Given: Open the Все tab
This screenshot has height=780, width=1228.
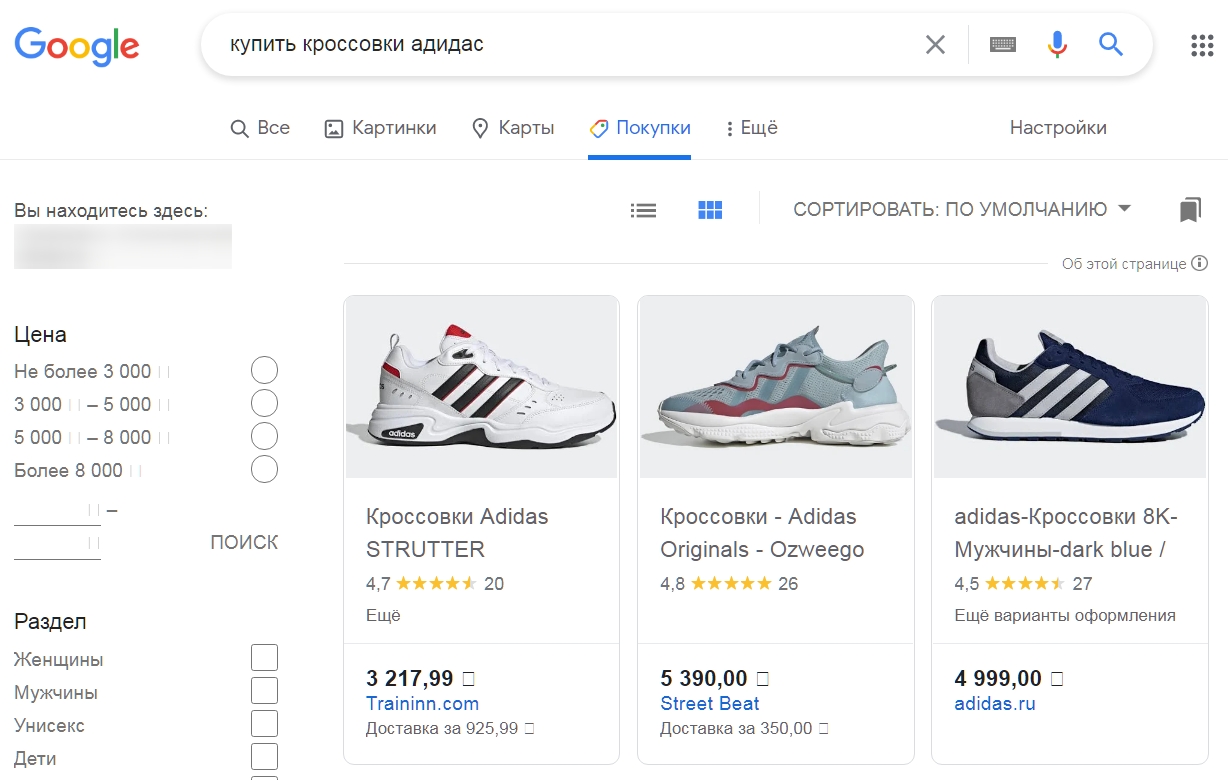Looking at the screenshot, I should point(260,128).
